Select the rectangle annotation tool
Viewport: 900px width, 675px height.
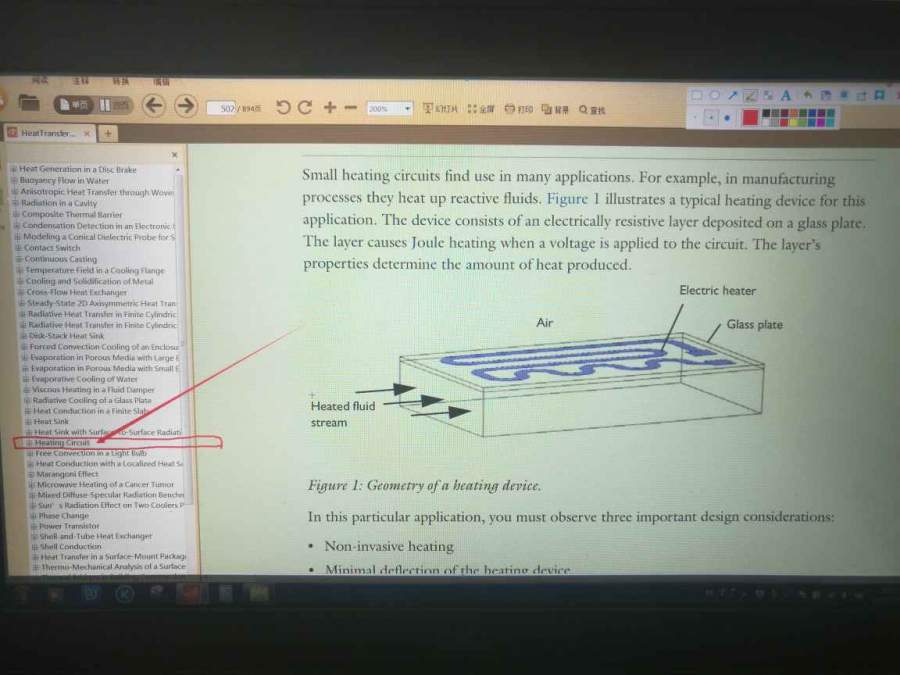[696, 95]
